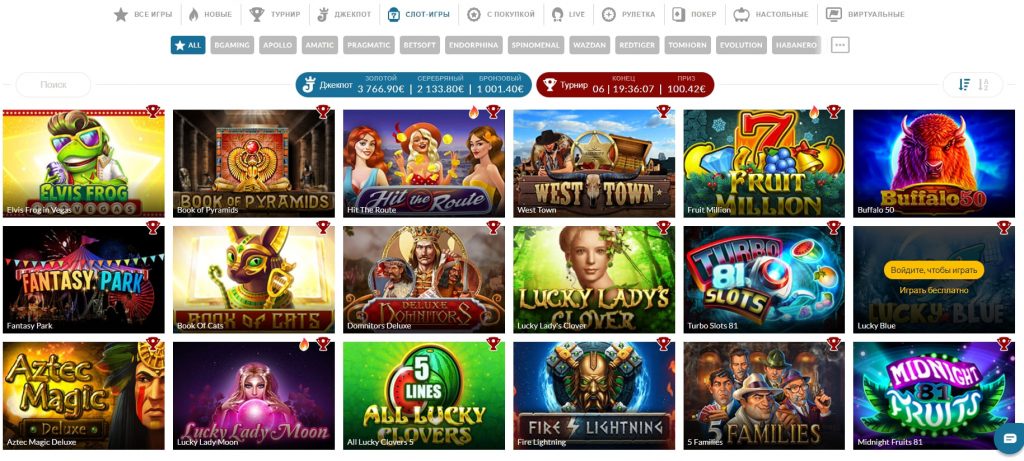Screen dimensions: 1024x461
Task: Click the Играть бесплатно link
Action: pyautogui.click(x=933, y=290)
